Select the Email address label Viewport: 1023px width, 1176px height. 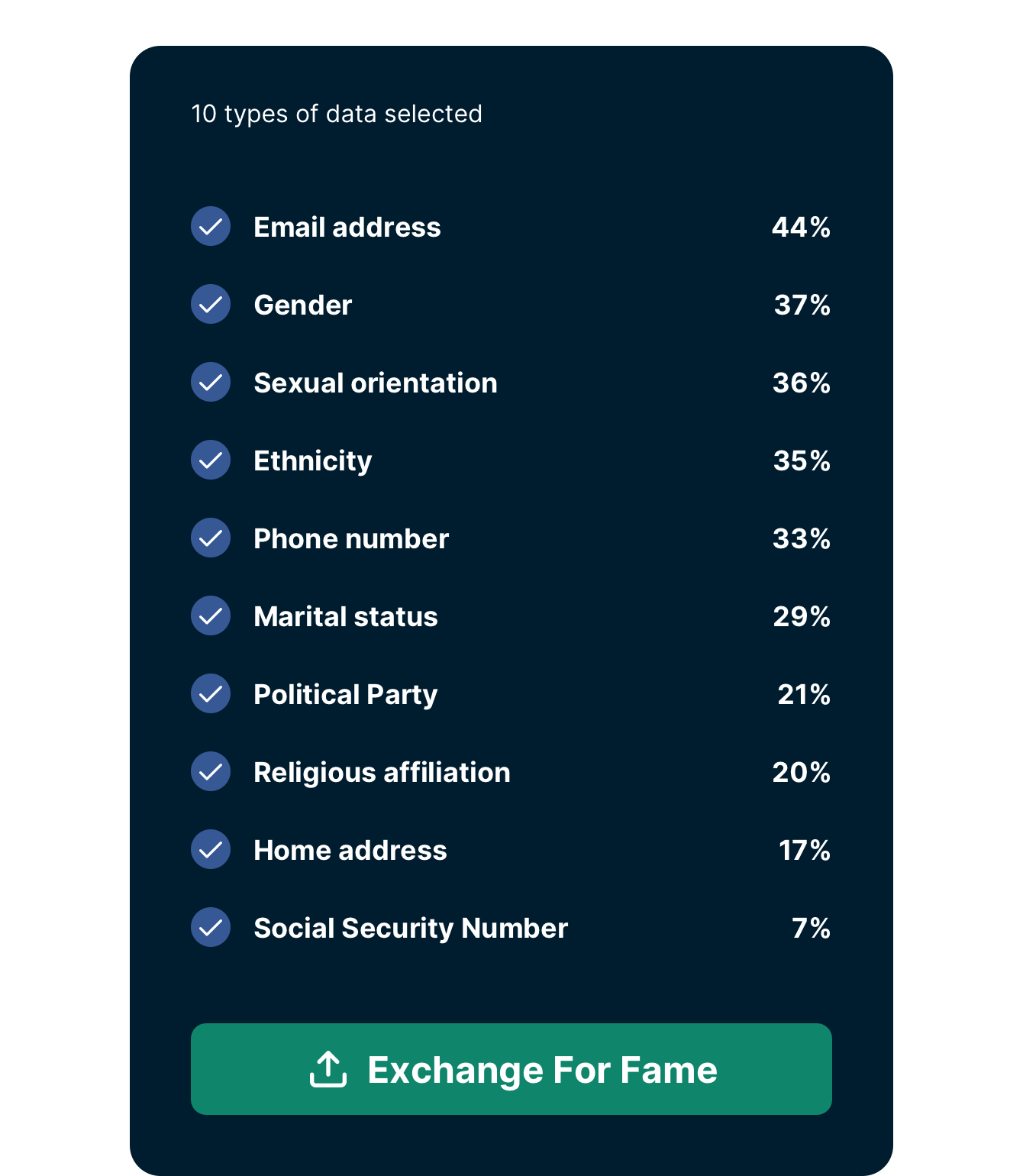coord(347,227)
